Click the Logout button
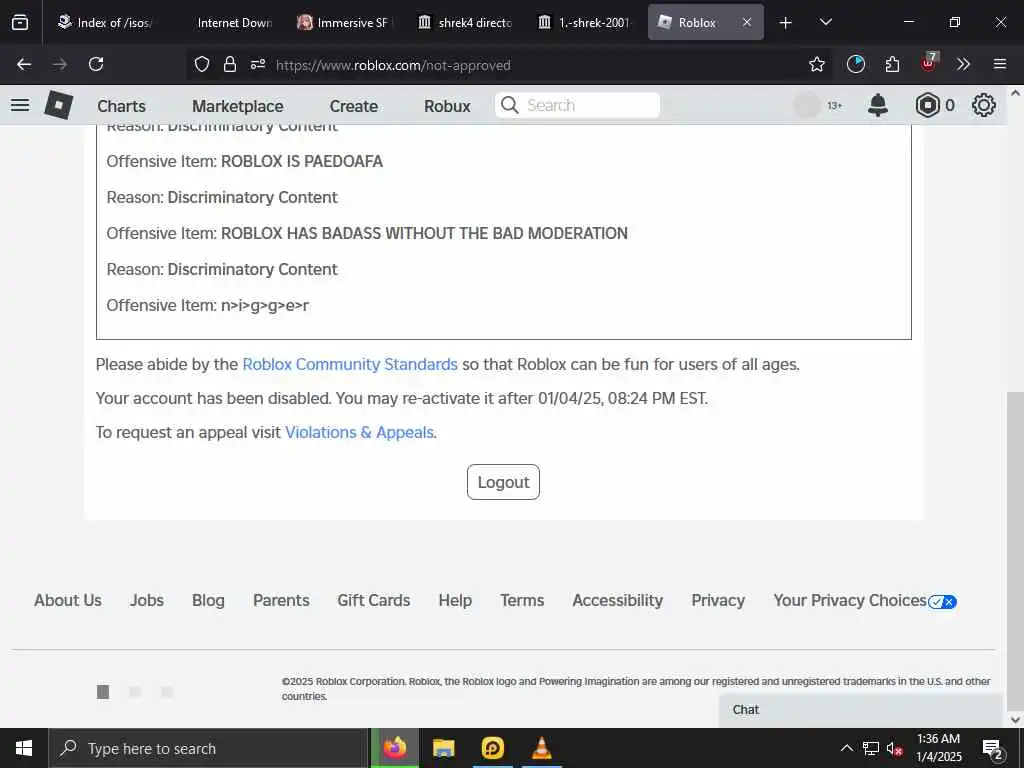This screenshot has height=768, width=1024. coord(504,482)
